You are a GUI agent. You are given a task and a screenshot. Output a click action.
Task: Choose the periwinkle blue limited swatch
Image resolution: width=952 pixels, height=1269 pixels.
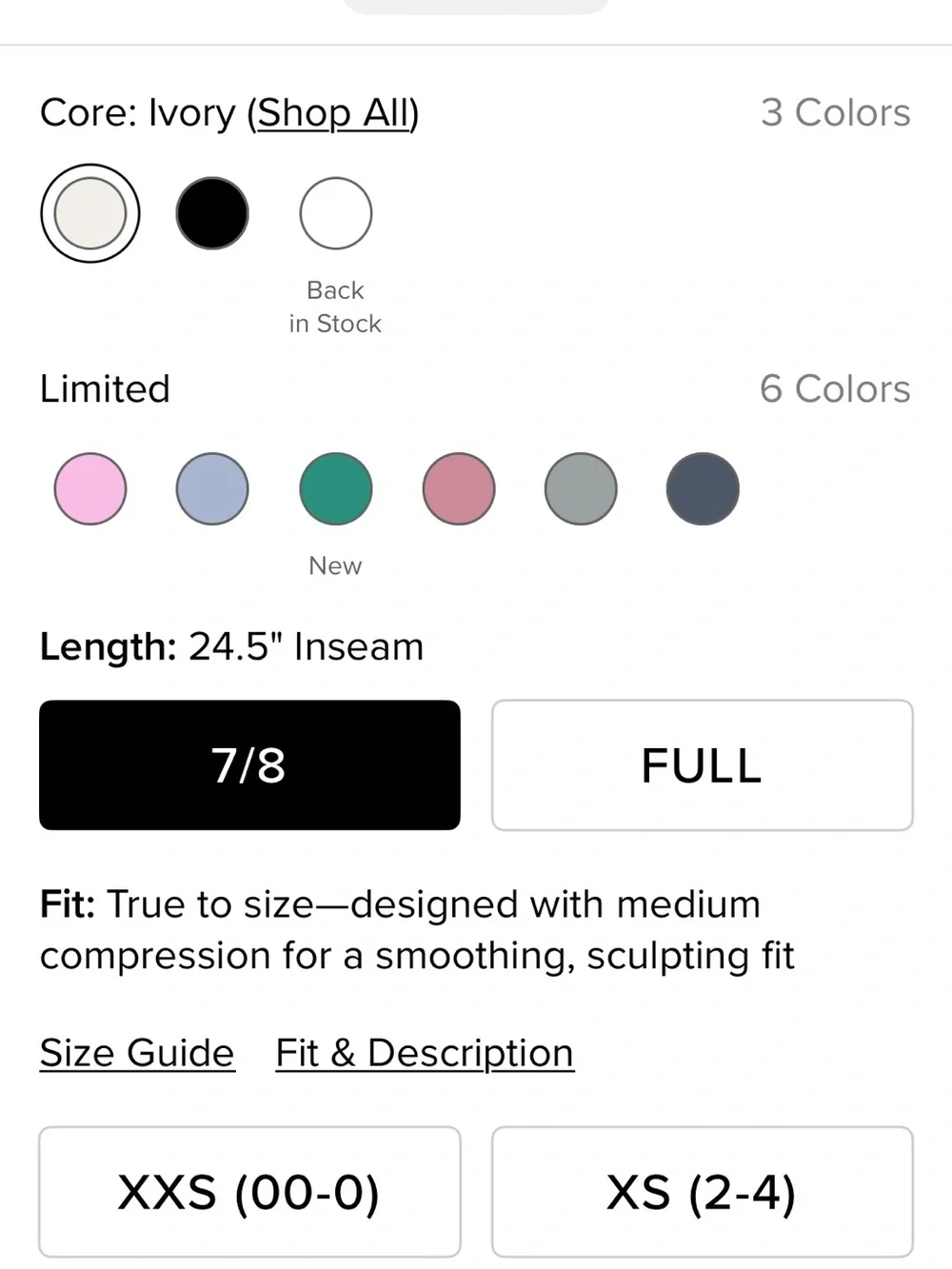click(x=212, y=488)
